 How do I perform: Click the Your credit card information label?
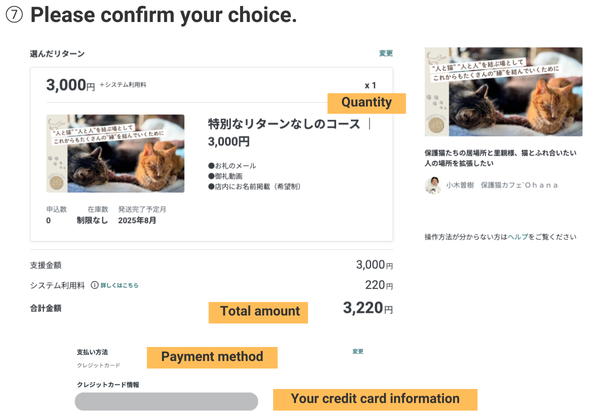click(375, 399)
